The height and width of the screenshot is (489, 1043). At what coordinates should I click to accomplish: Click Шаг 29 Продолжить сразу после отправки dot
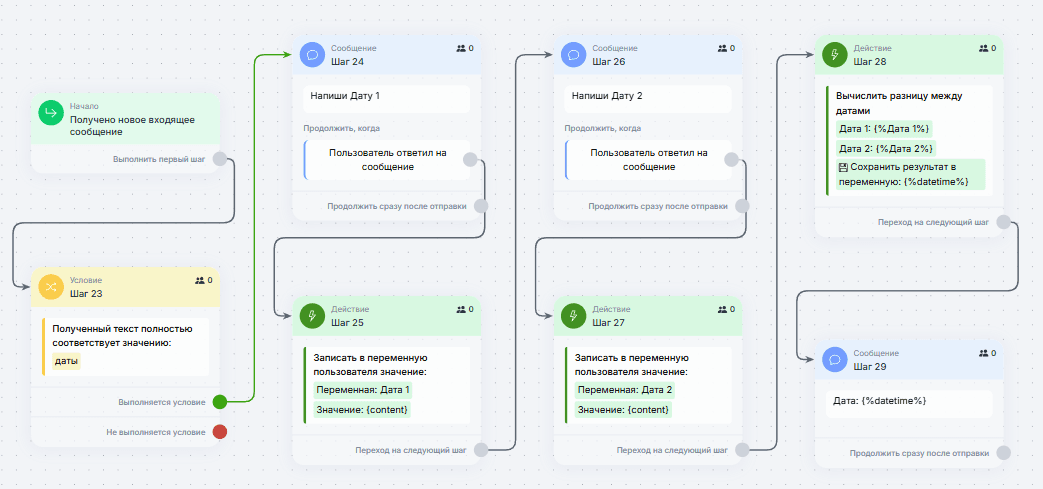coord(1004,453)
